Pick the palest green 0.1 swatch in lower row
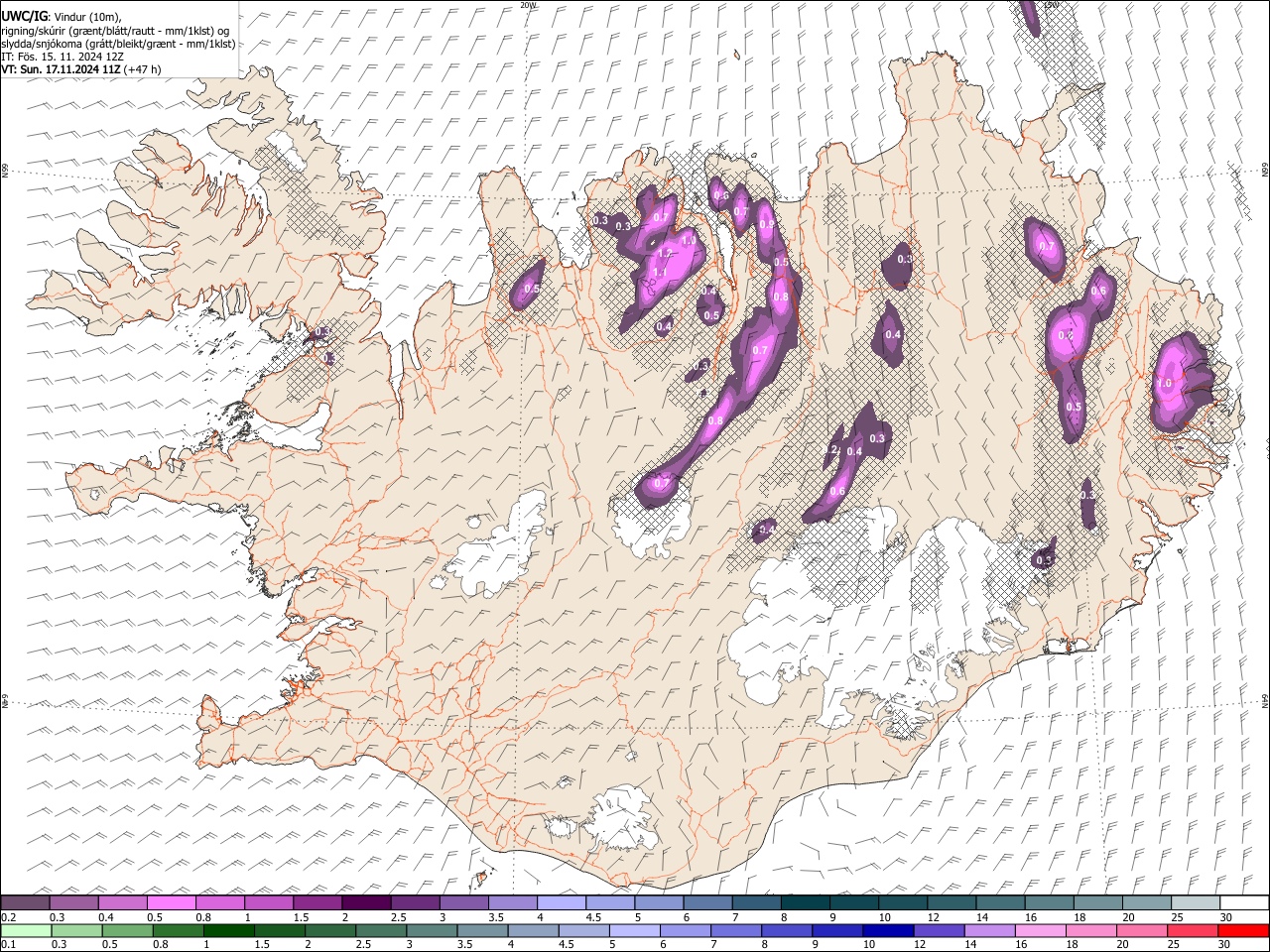This screenshot has height=952, width=1270. click(27, 930)
